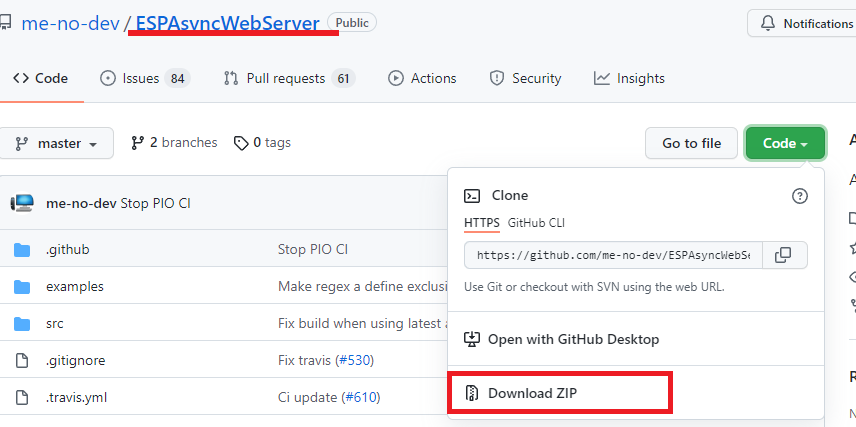Switch to the Code tab
Viewport: 856px width, 427px height.
(x=40, y=78)
